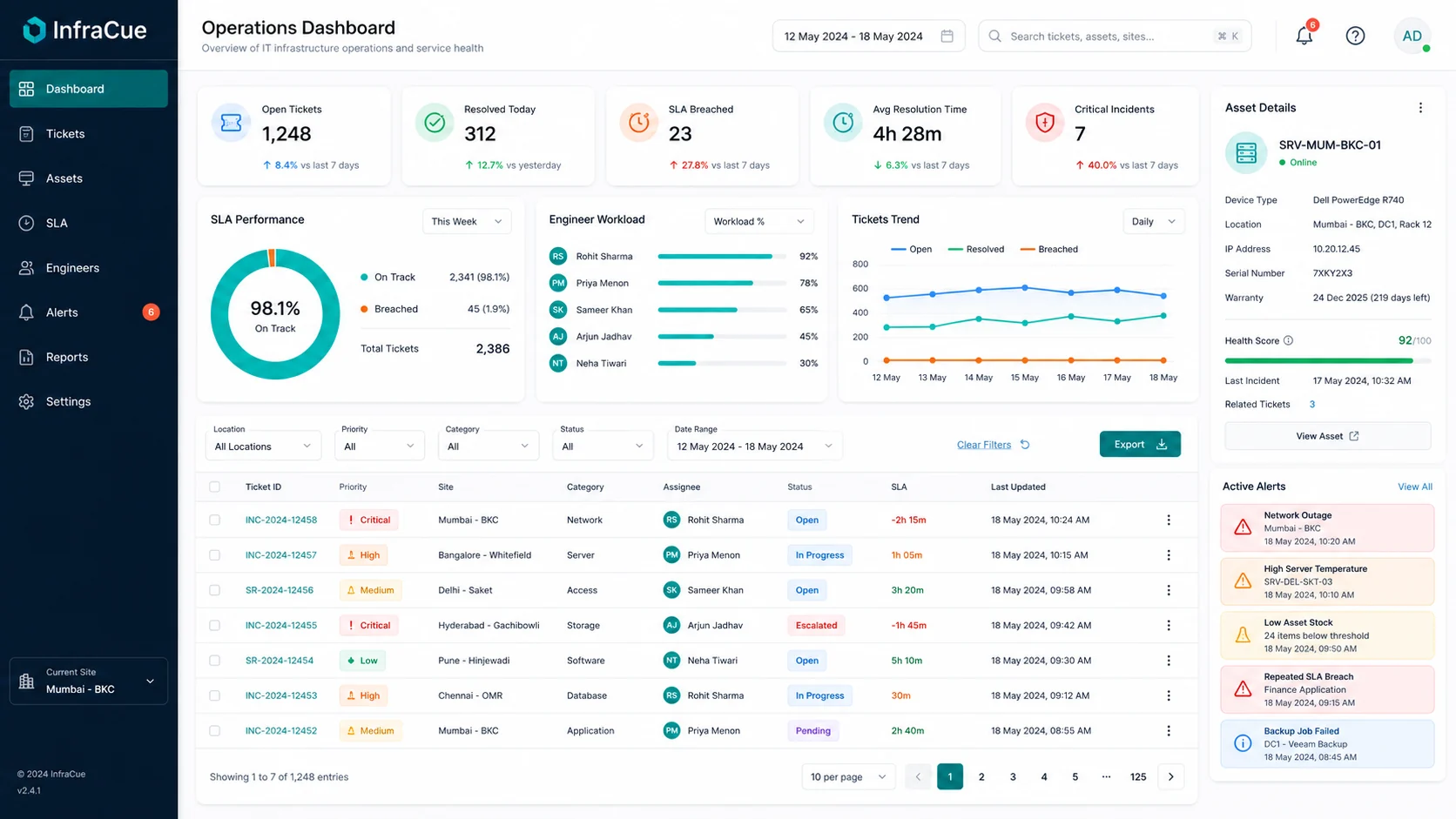Open row actions for INC-2024-12457
This screenshot has width=1456, height=819.
click(1169, 555)
